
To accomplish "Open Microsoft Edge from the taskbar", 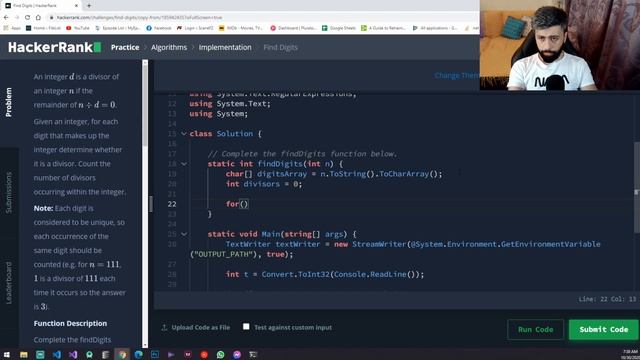I will (x=138, y=355).
